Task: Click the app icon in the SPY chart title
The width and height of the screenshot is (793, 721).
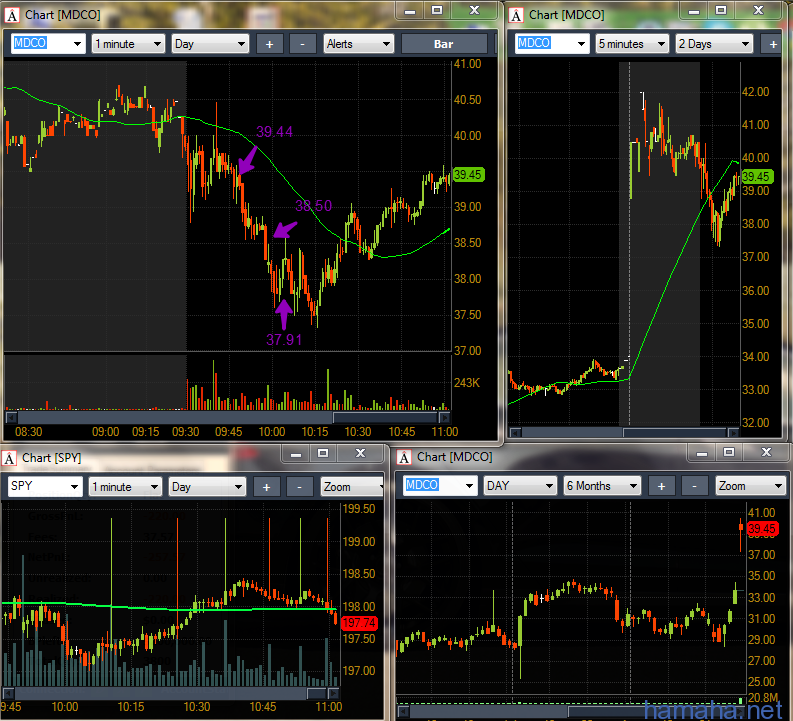Action: coord(9,458)
